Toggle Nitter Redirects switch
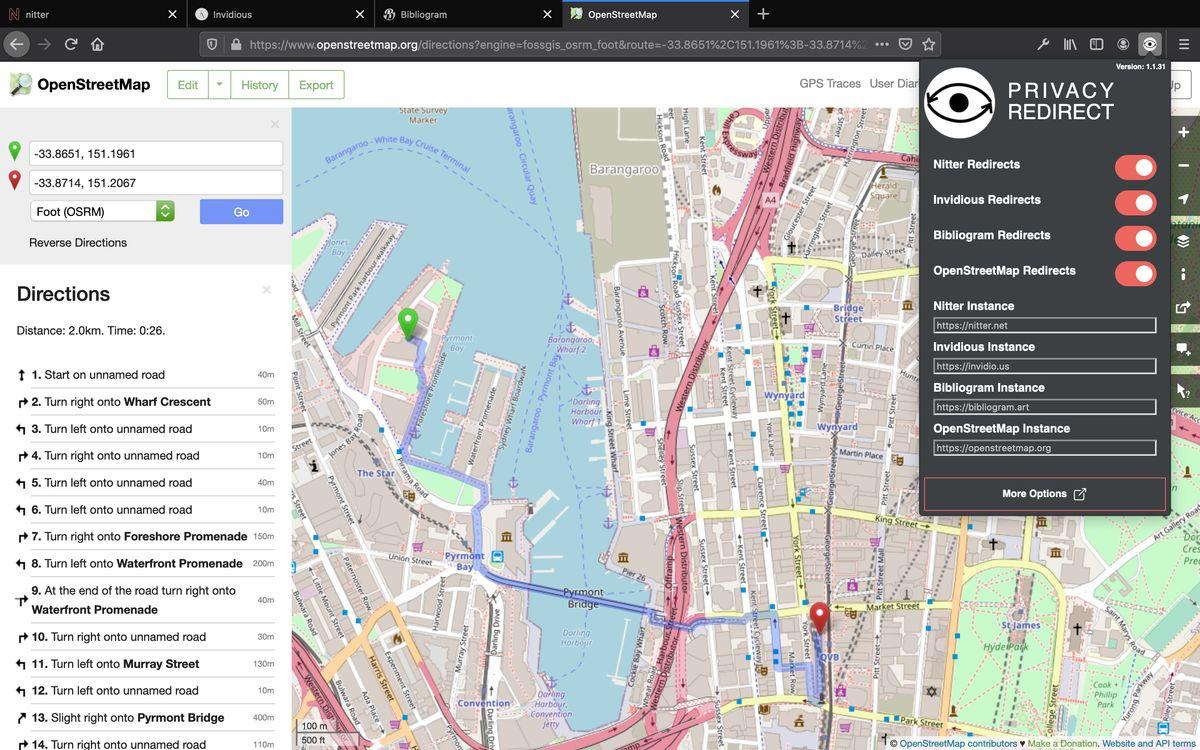 [x=1135, y=167]
